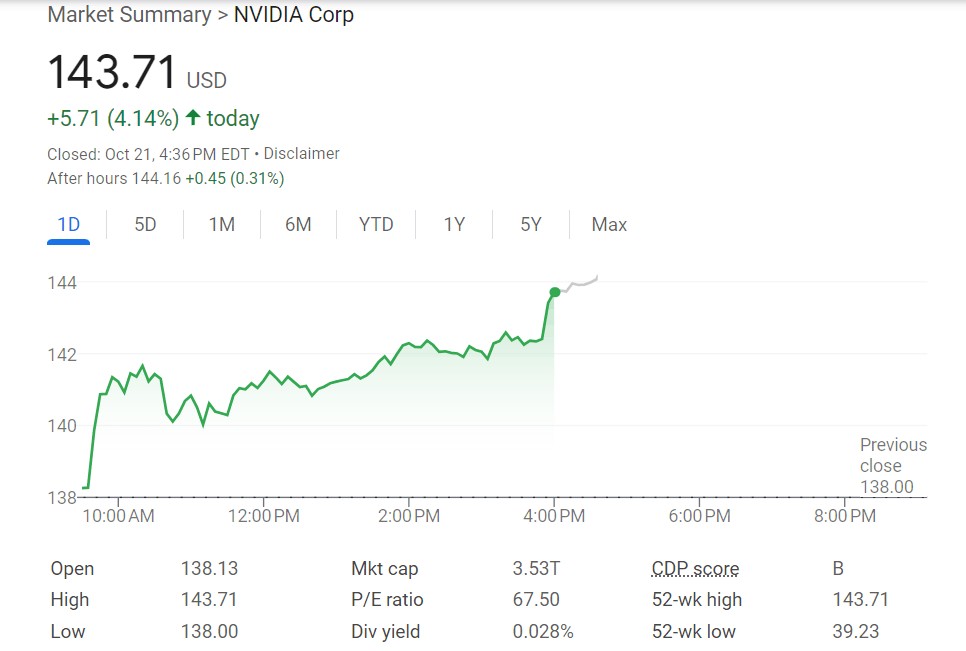Click the NVIDIA Corp title
This screenshot has height=651, width=966.
click(x=293, y=15)
